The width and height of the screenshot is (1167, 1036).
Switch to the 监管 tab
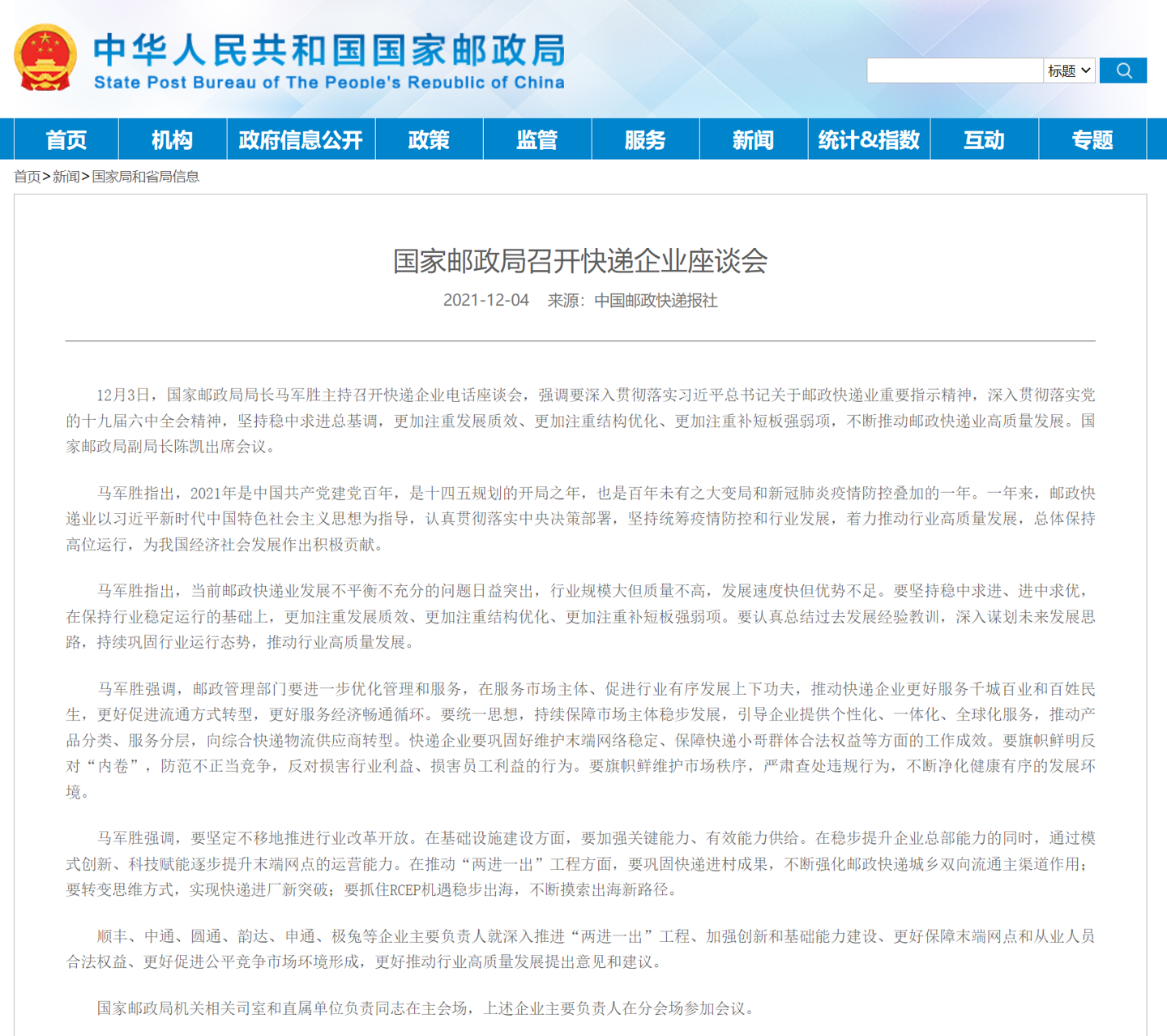(x=537, y=139)
